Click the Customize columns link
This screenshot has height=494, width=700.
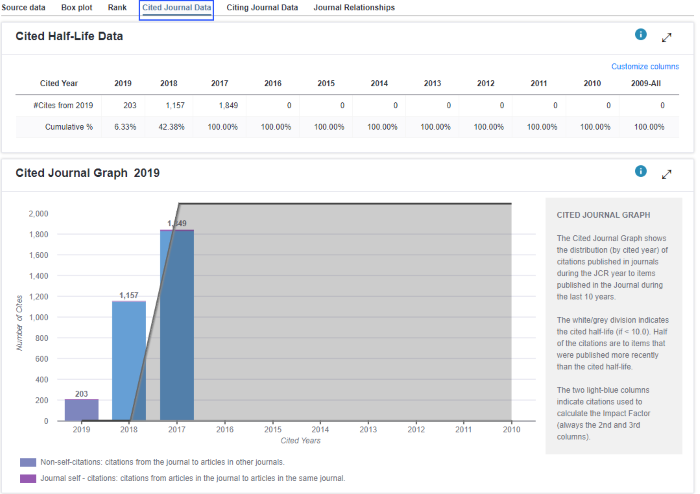pyautogui.click(x=645, y=66)
